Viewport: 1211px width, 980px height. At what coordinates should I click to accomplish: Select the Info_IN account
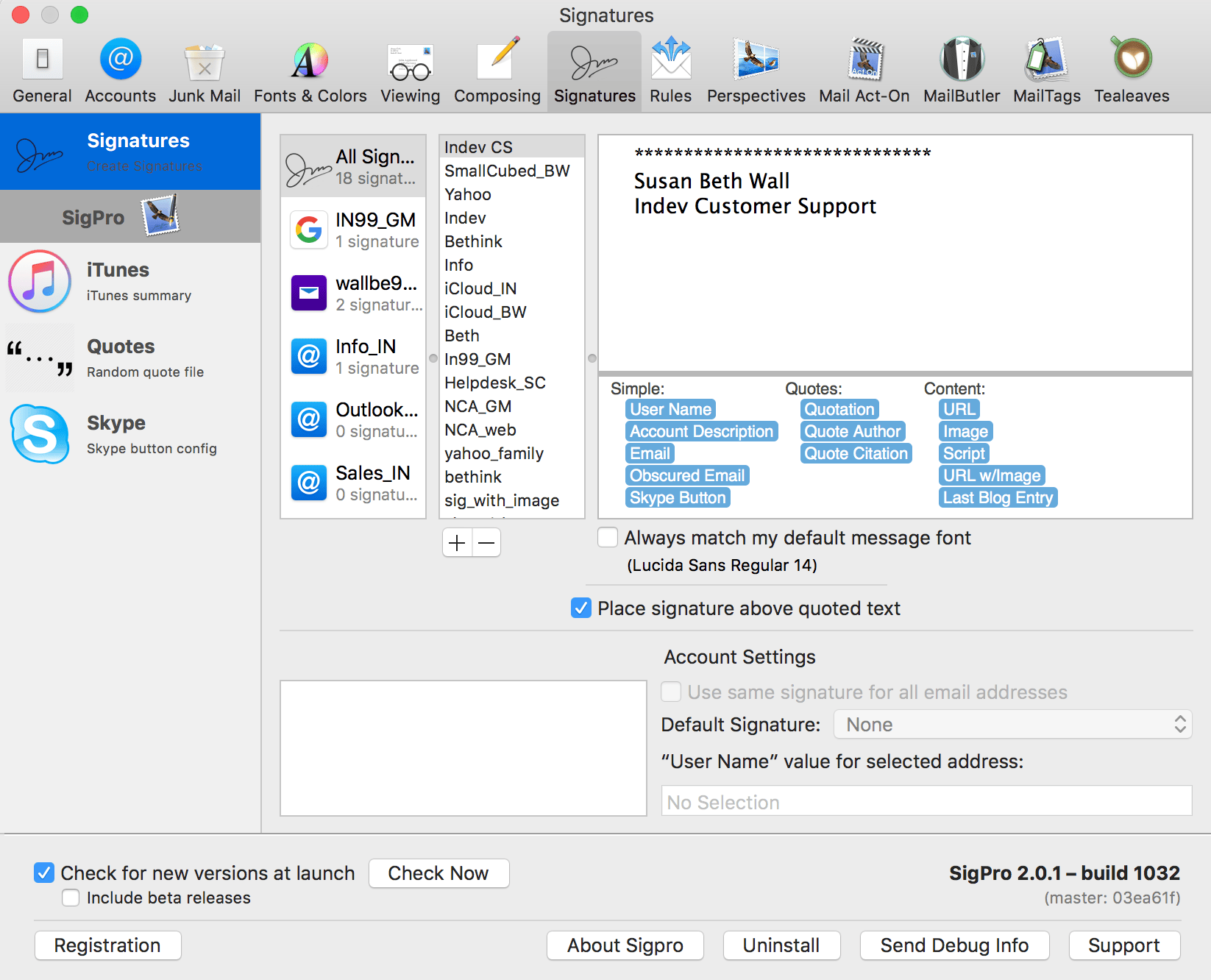353,356
